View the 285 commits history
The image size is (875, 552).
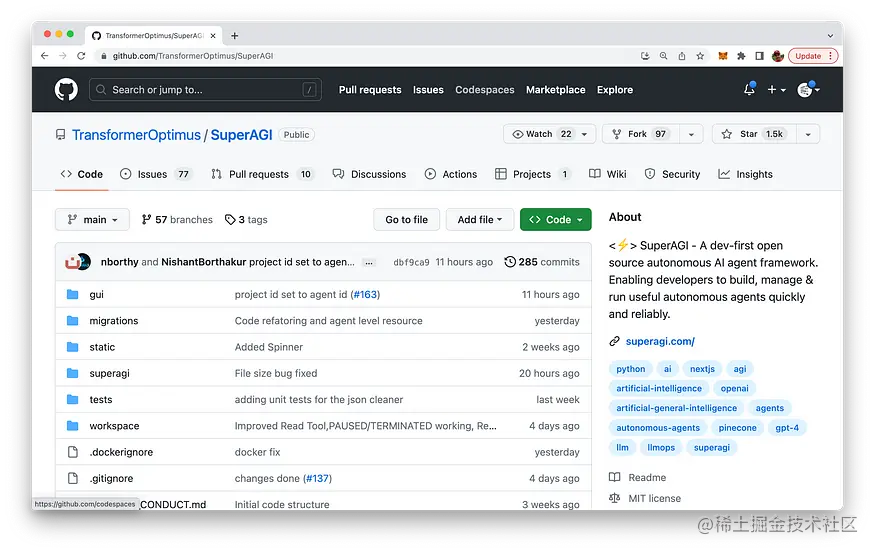(542, 262)
